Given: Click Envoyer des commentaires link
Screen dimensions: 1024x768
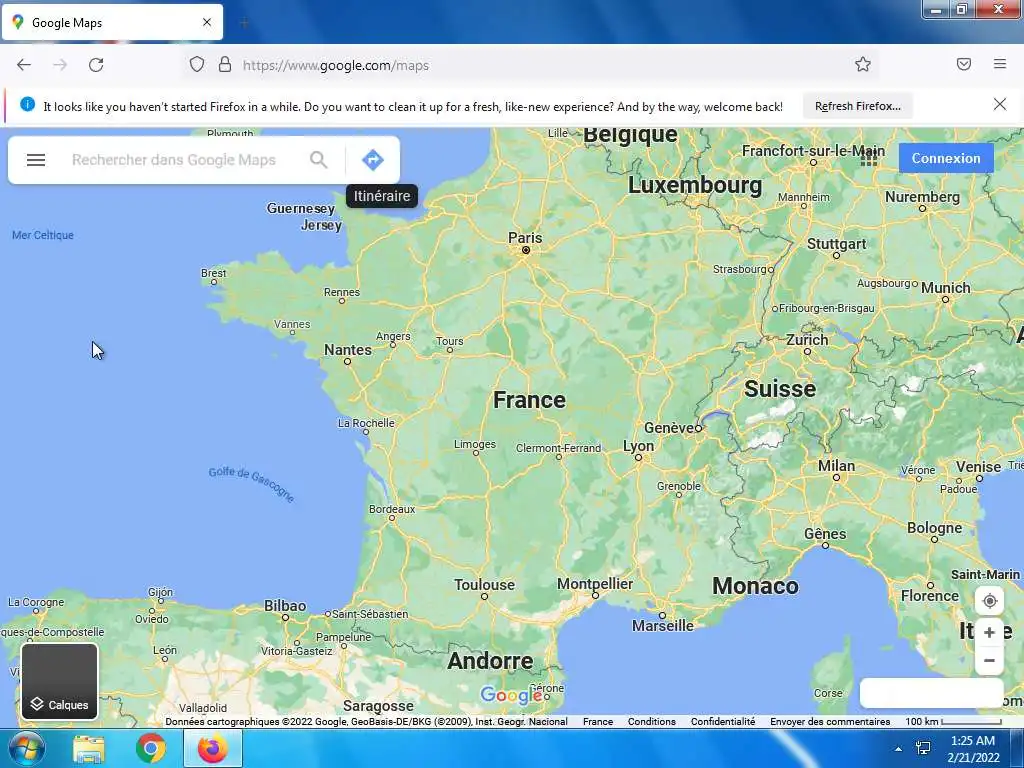Looking at the screenshot, I should 830,722.
